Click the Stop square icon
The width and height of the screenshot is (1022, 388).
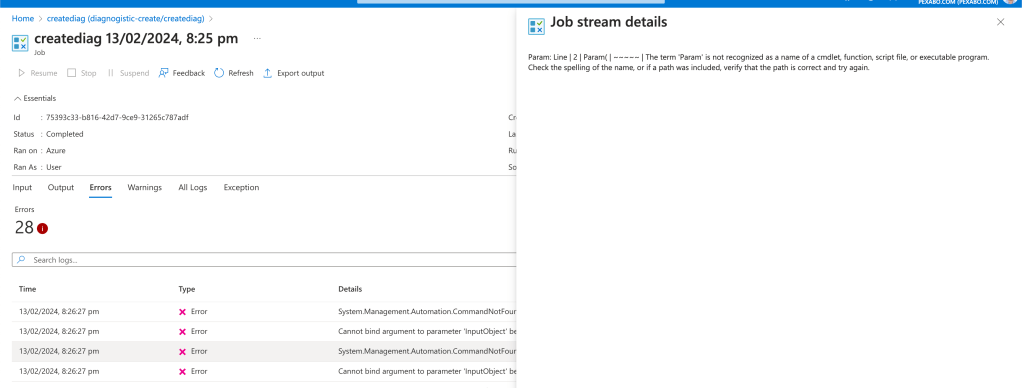point(72,73)
